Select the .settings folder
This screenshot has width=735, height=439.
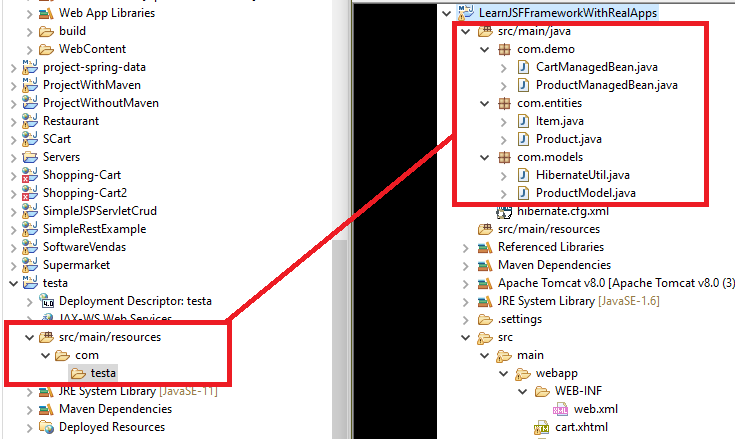click(x=520, y=319)
